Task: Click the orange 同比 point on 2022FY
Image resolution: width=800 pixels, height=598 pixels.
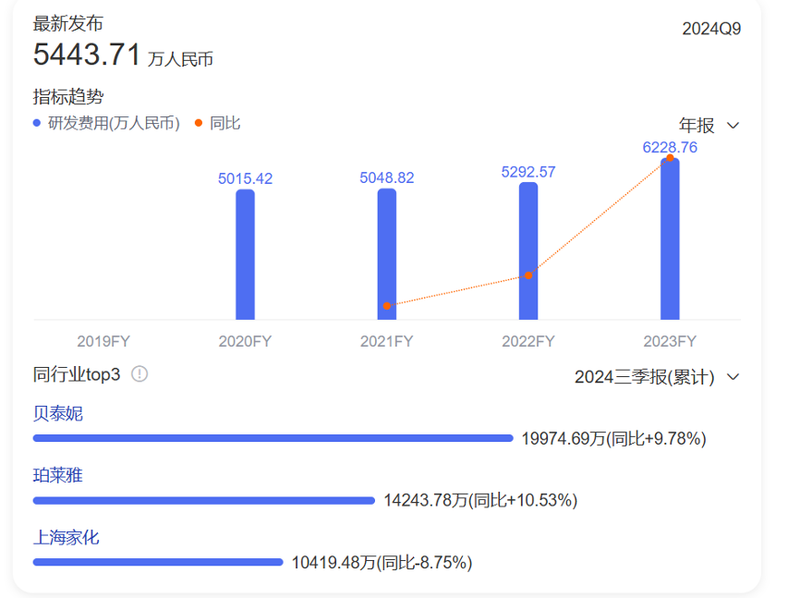Action: coord(529,276)
